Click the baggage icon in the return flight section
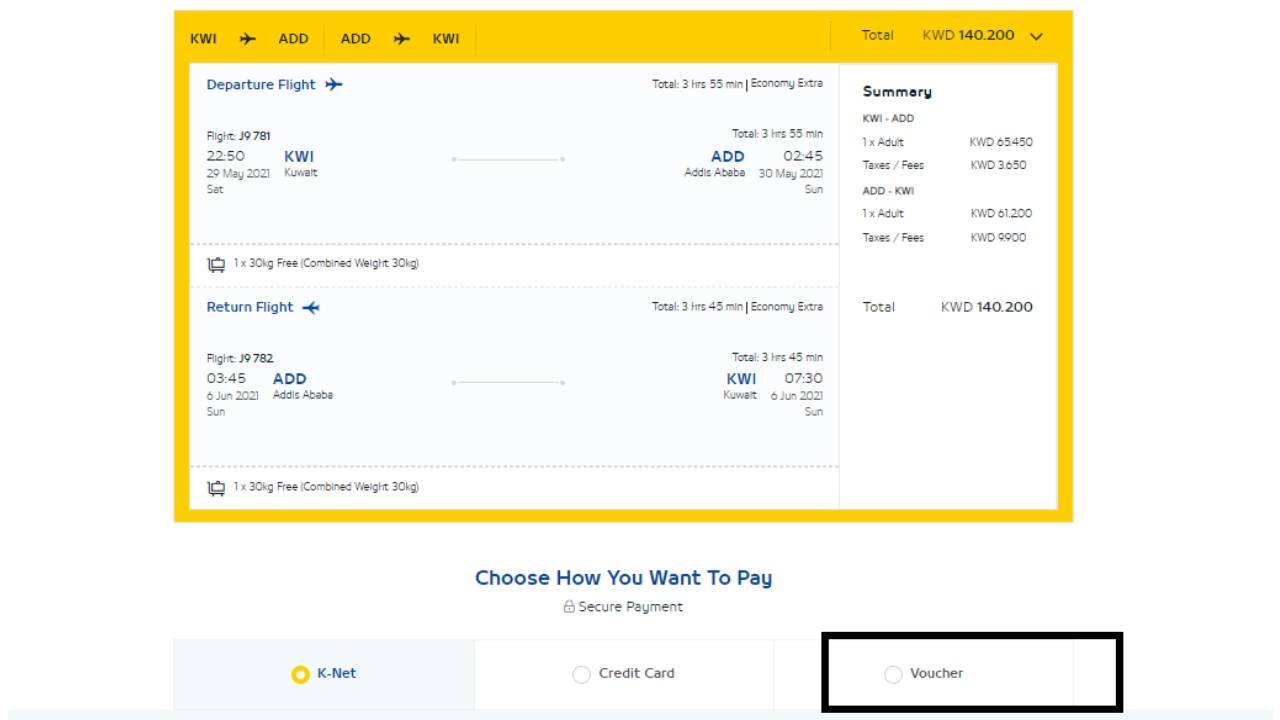This screenshot has width=1280, height=720. coord(216,488)
